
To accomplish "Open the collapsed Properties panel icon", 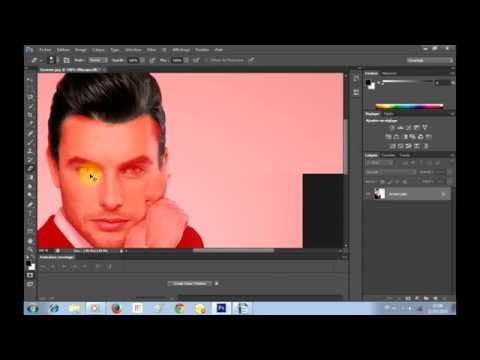I will [x=356, y=92].
